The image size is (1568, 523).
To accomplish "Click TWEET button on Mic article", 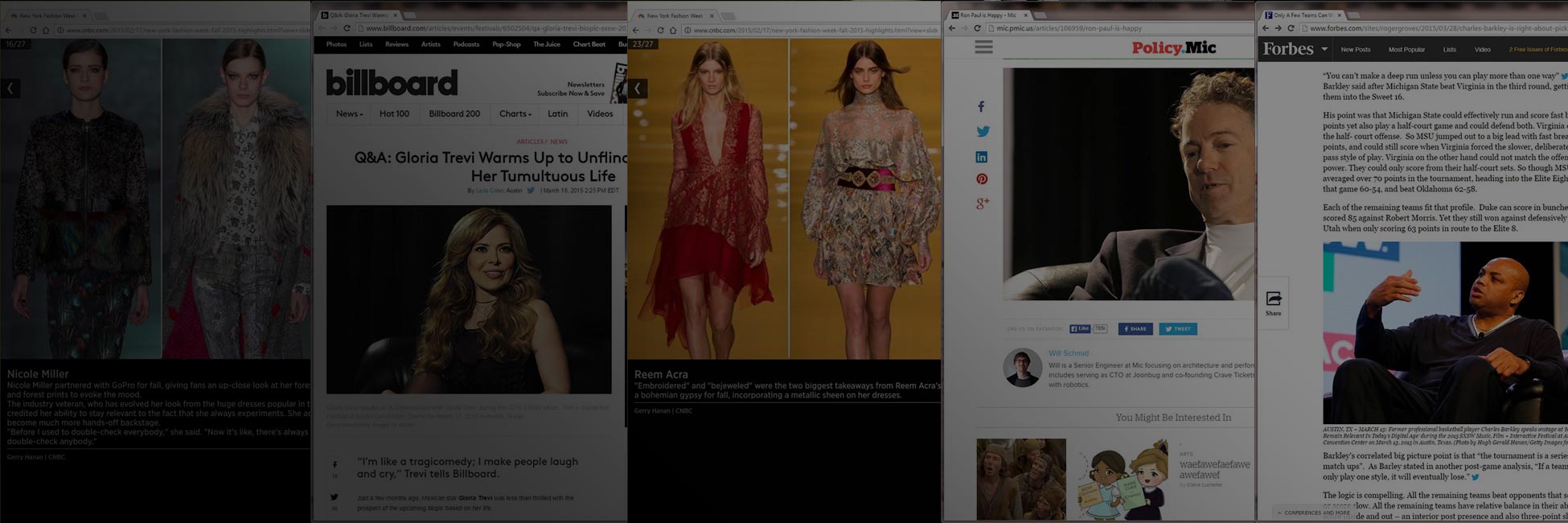I will (1178, 329).
